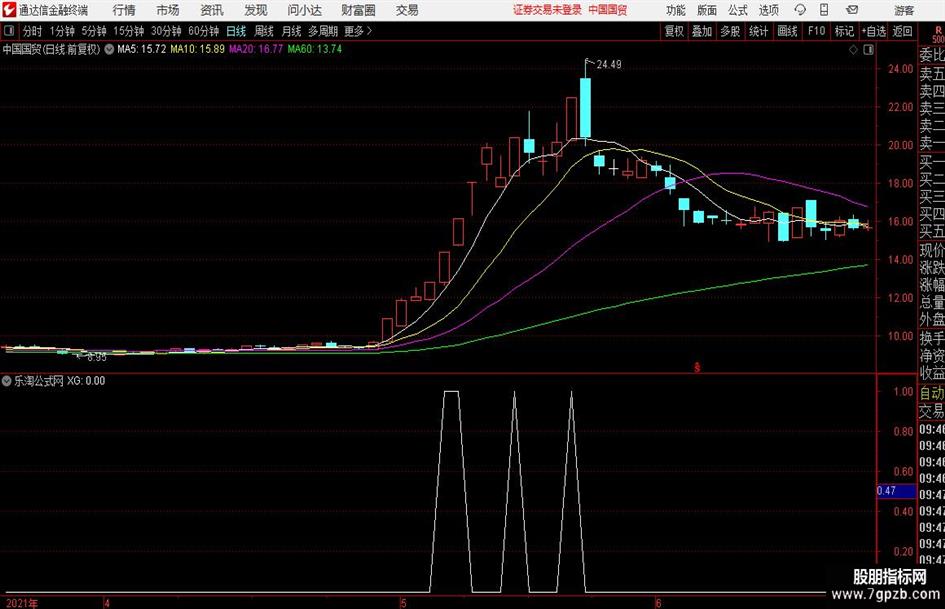Click the +自选 add to watchlist button
Screen dimensions: 945x609
pyautogui.click(x=873, y=31)
